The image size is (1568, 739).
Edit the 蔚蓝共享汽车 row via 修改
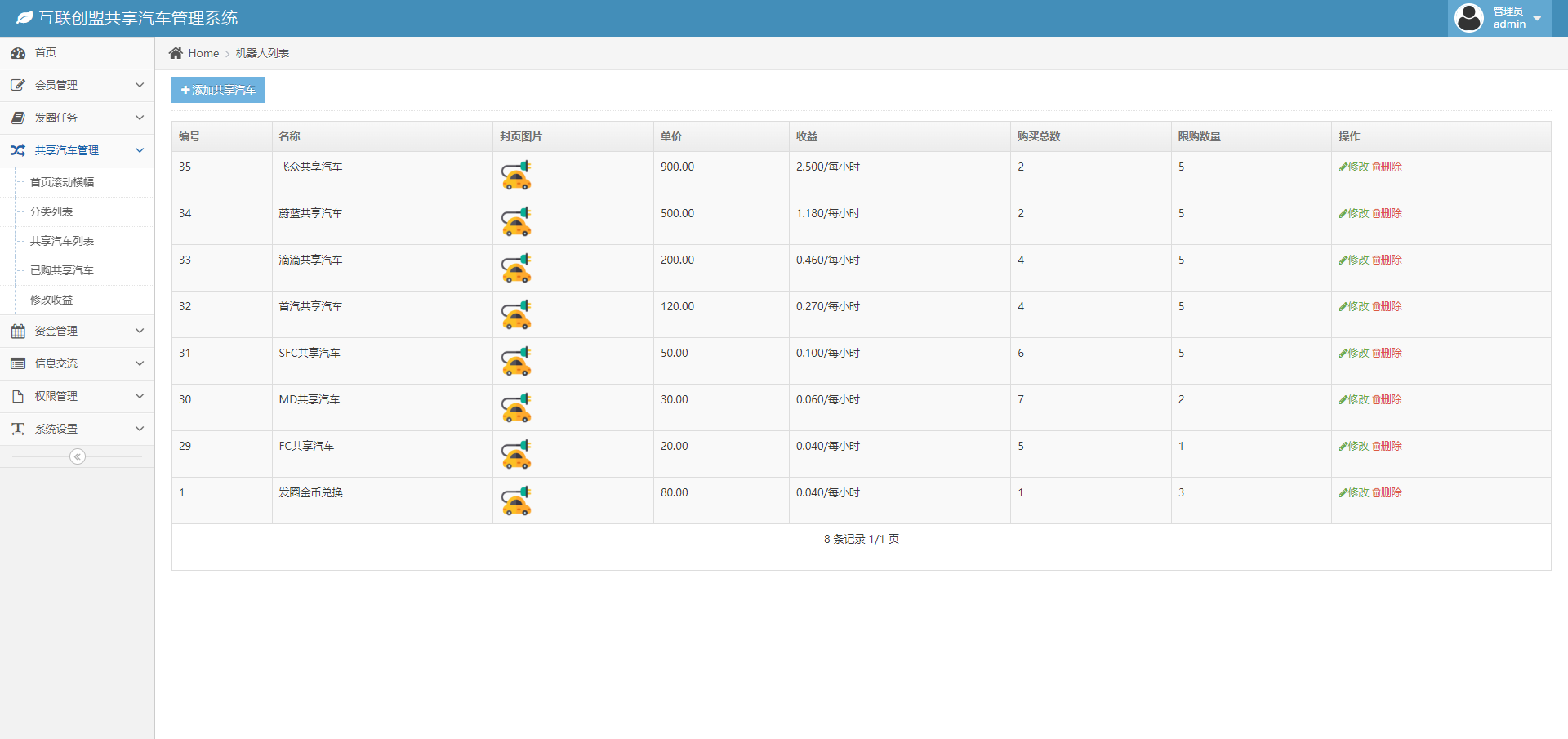1353,213
